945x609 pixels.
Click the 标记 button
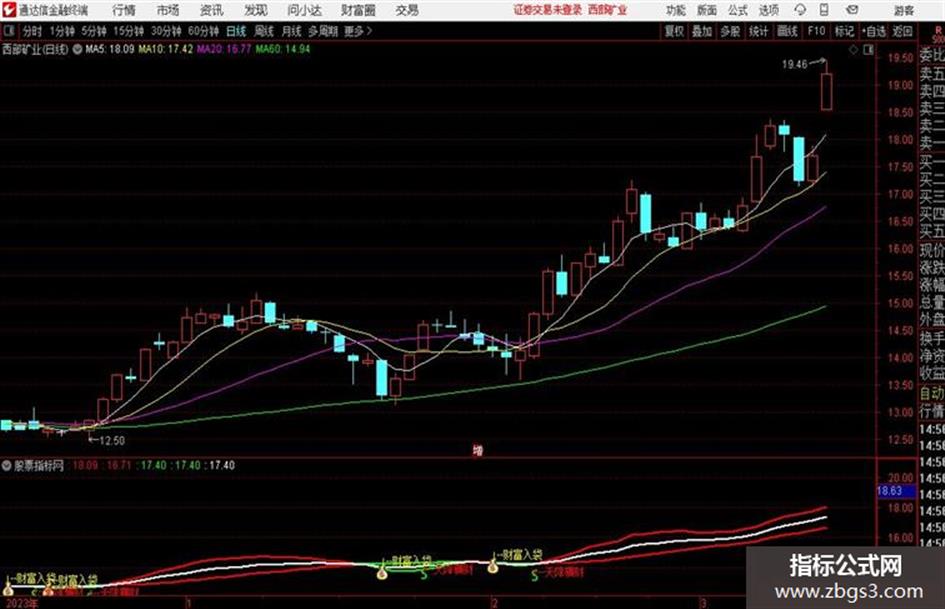[x=844, y=31]
